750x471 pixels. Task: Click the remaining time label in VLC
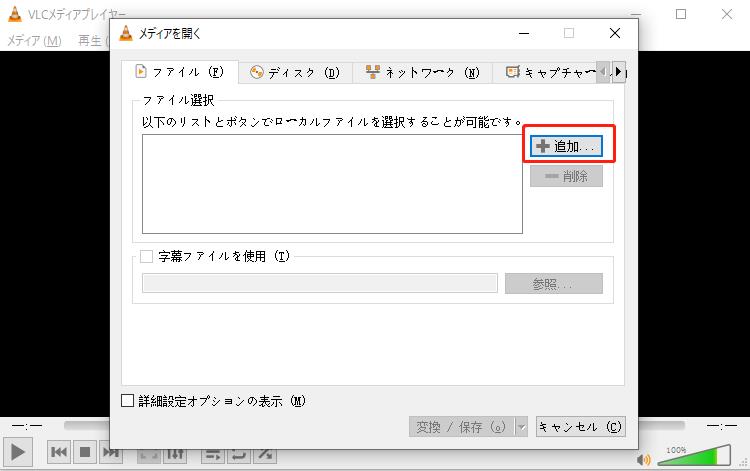[722, 425]
